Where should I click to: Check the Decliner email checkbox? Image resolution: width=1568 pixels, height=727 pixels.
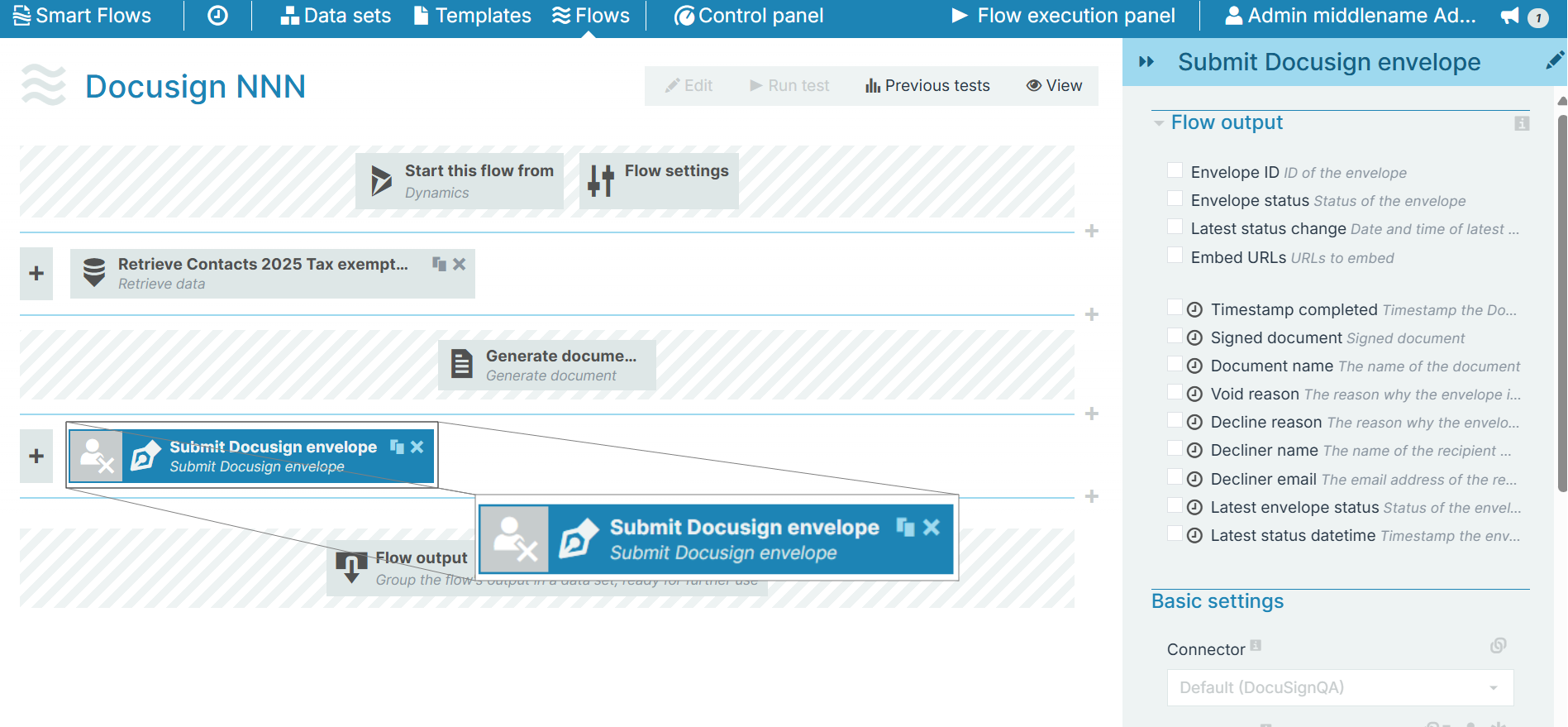tap(1175, 477)
